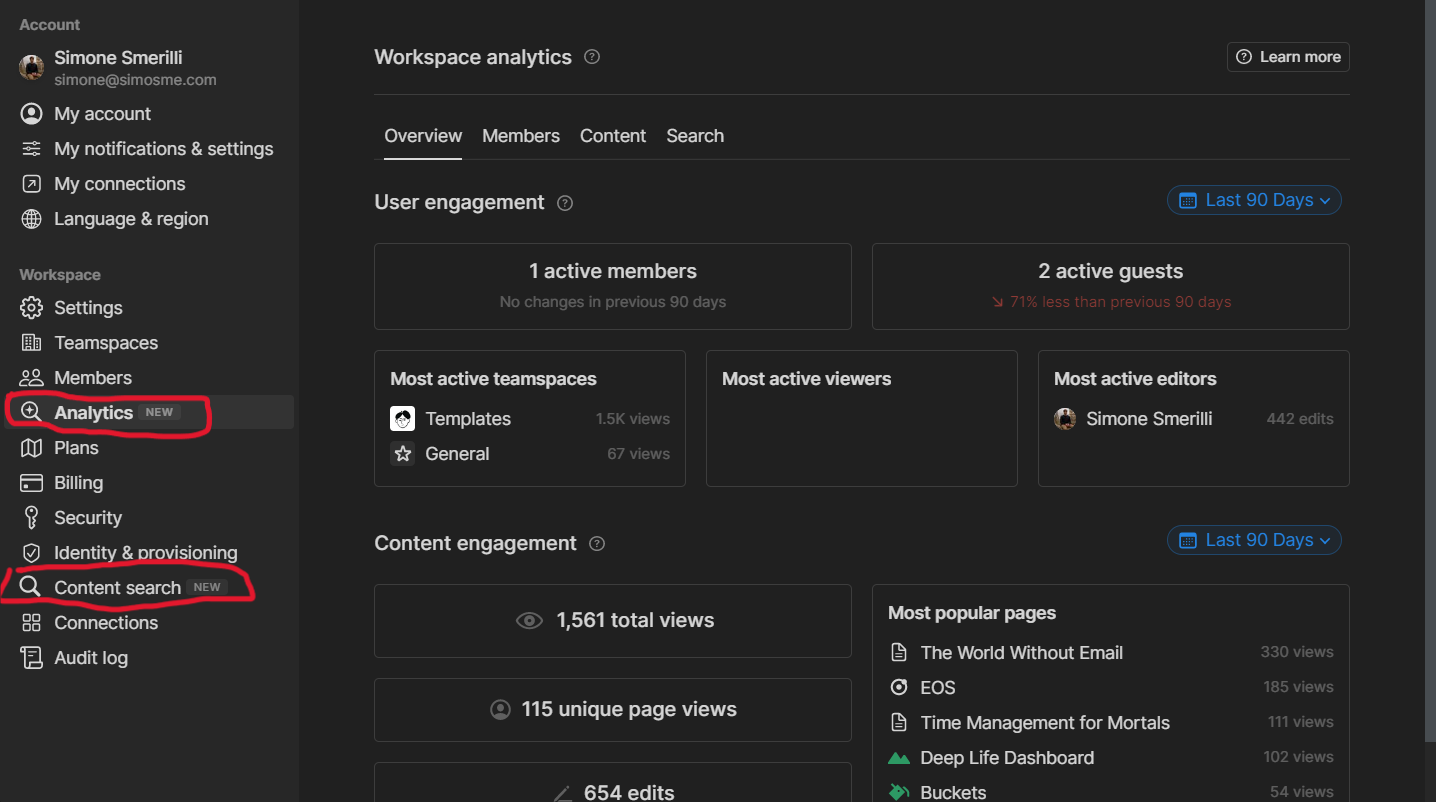Open The World Without Email page link
This screenshot has width=1436, height=802.
pos(1021,652)
